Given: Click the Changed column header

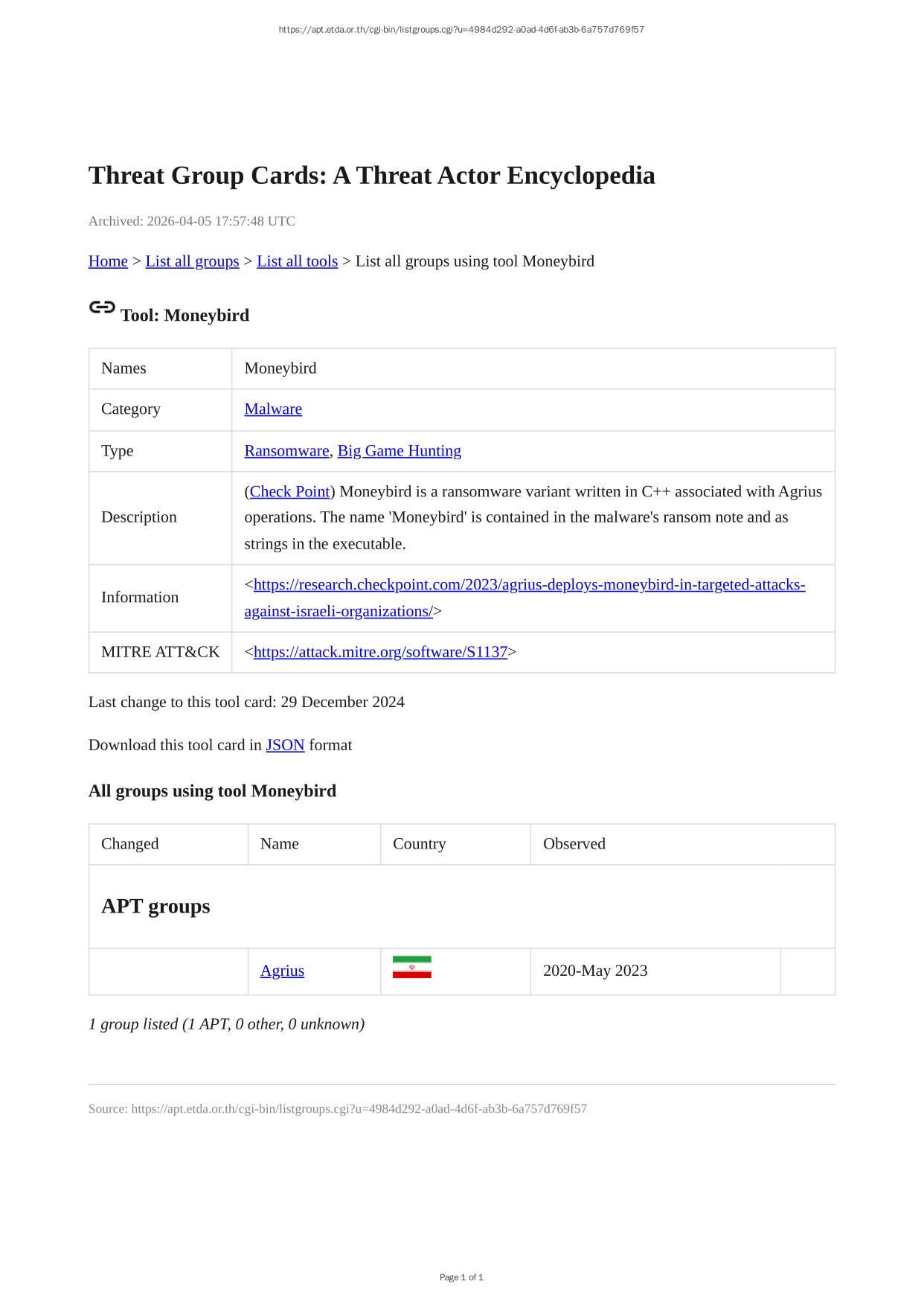Looking at the screenshot, I should [x=130, y=844].
